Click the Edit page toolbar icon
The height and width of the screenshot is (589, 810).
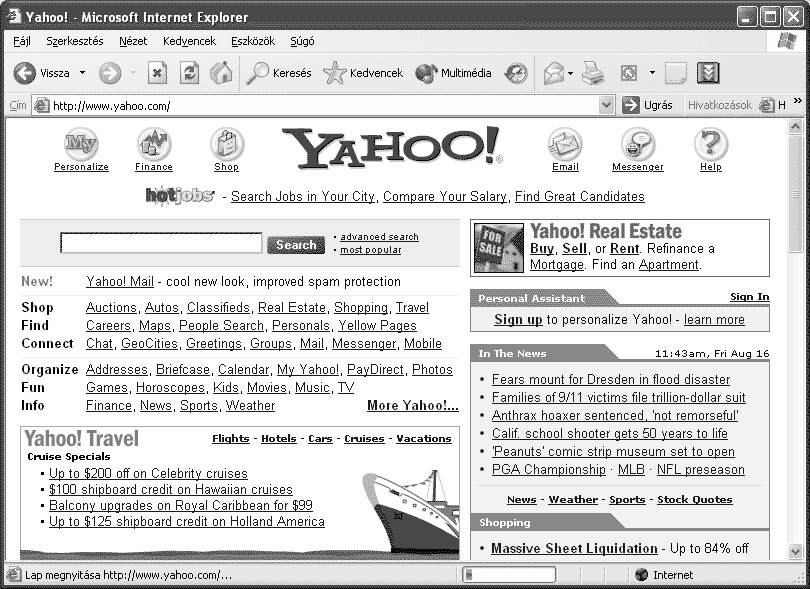click(x=629, y=73)
